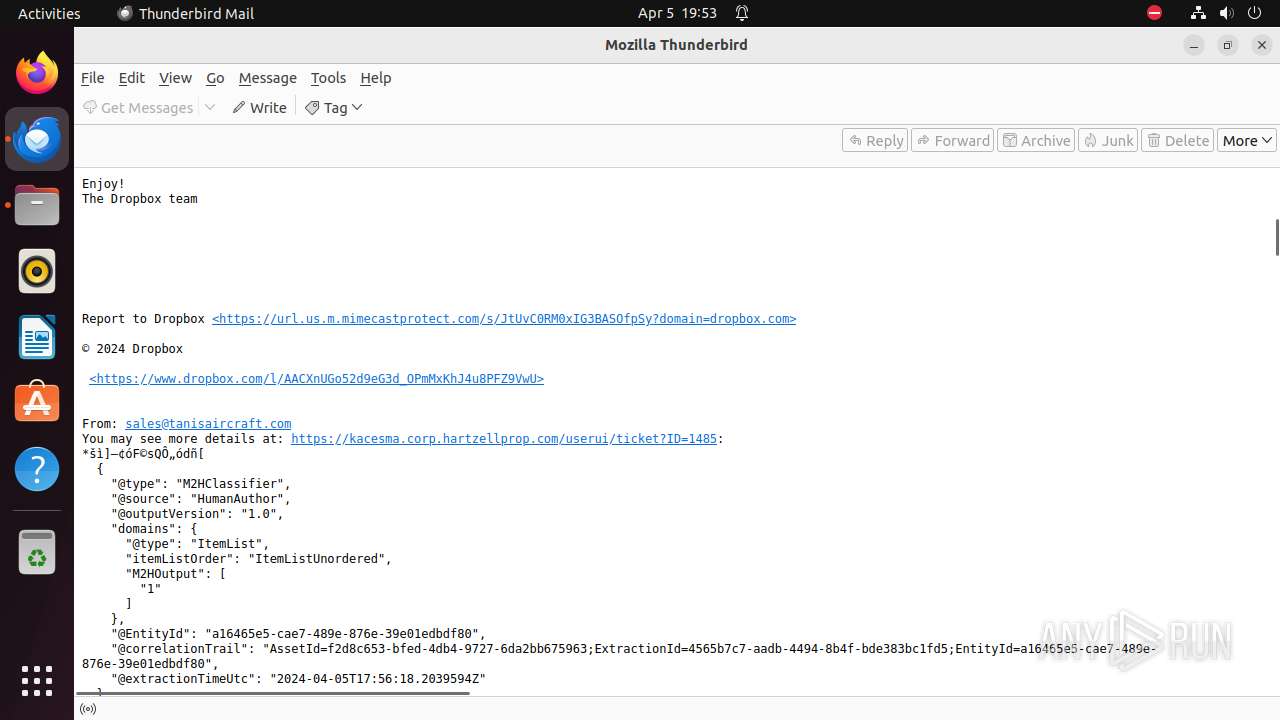Image resolution: width=1280 pixels, height=720 pixels.
Task: Open the Tag dropdown
Action: (334, 107)
